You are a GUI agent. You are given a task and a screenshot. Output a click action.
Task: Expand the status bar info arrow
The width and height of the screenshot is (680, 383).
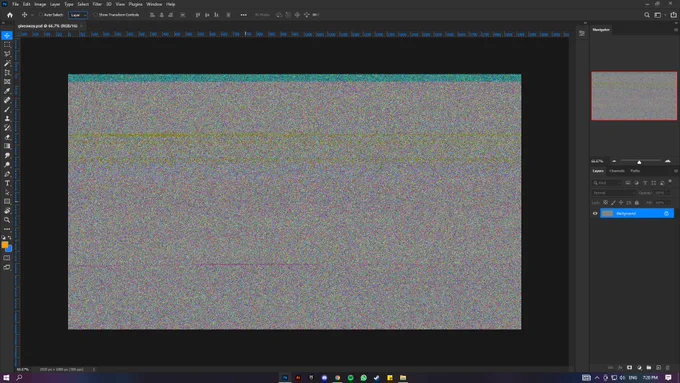pyautogui.click(x=94, y=370)
